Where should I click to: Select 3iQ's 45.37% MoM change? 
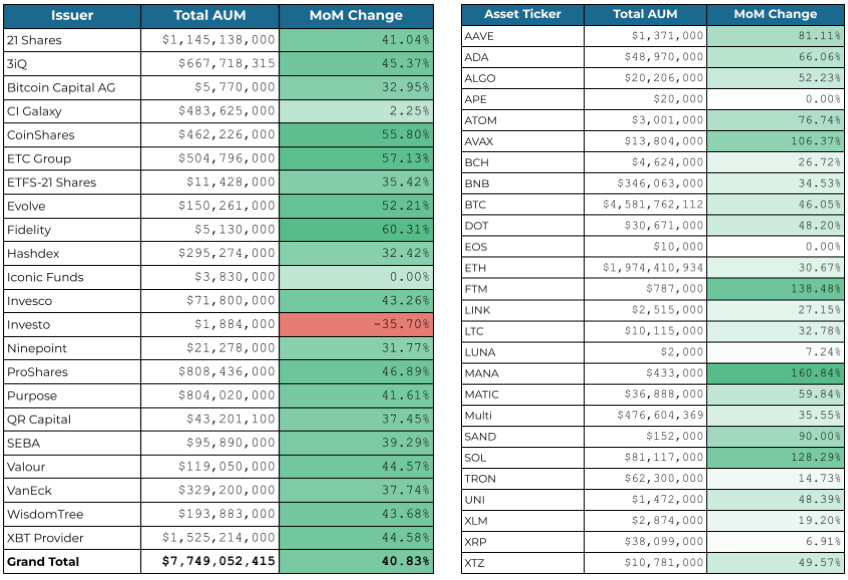click(x=356, y=64)
